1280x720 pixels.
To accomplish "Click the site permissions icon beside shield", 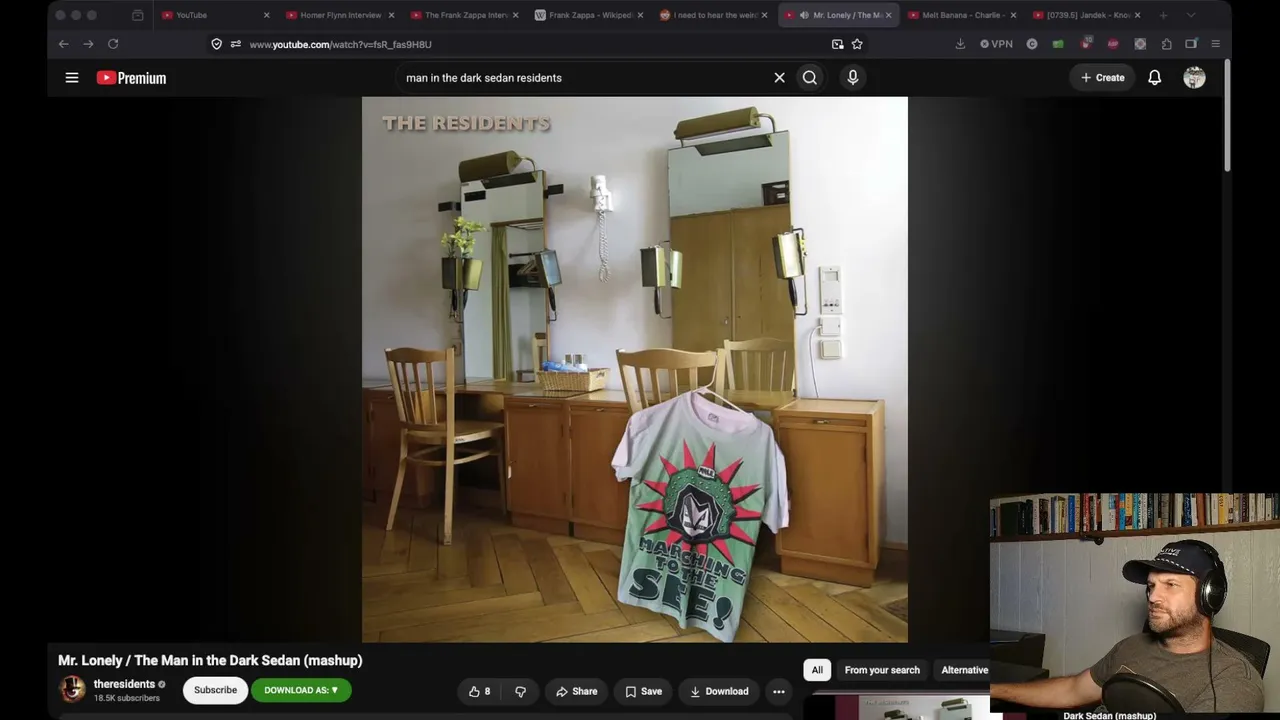I will (235, 44).
